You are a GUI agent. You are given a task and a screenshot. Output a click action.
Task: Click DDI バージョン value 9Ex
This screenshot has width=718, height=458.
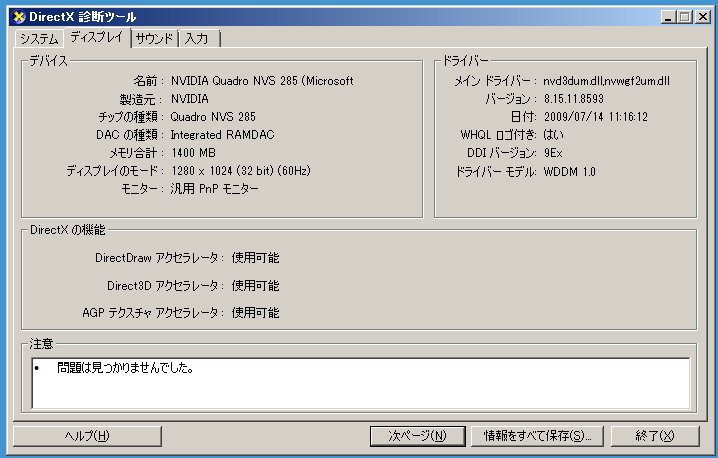[553, 153]
